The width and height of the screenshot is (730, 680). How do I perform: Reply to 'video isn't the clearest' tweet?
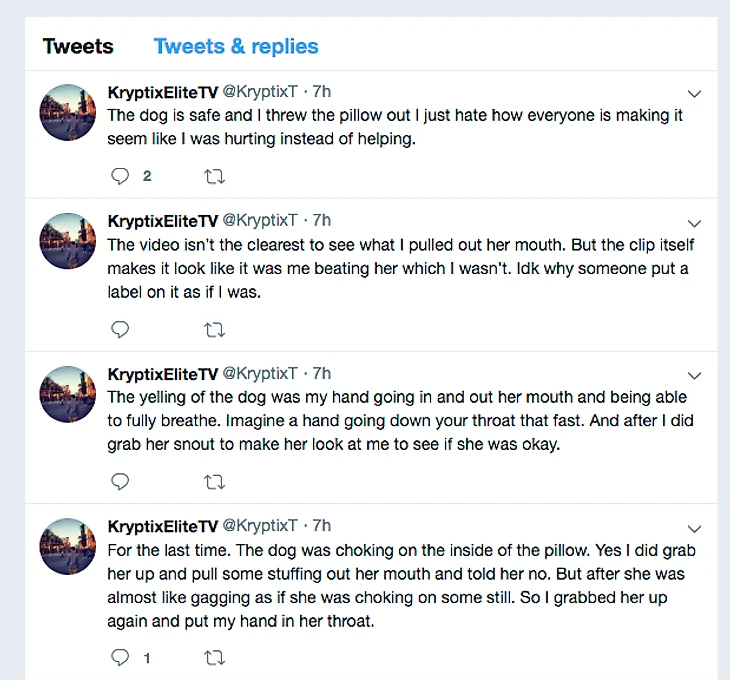(x=120, y=329)
